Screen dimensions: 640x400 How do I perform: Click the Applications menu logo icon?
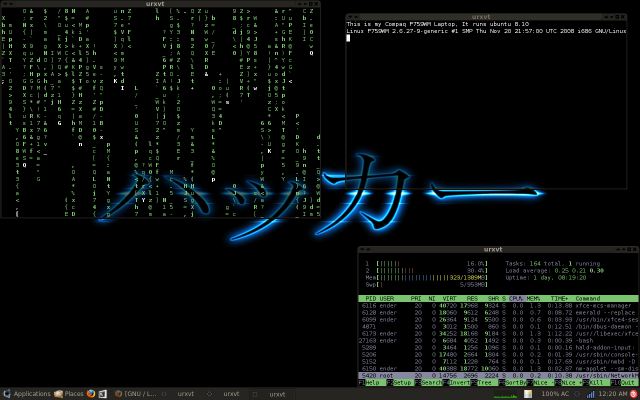(7, 394)
